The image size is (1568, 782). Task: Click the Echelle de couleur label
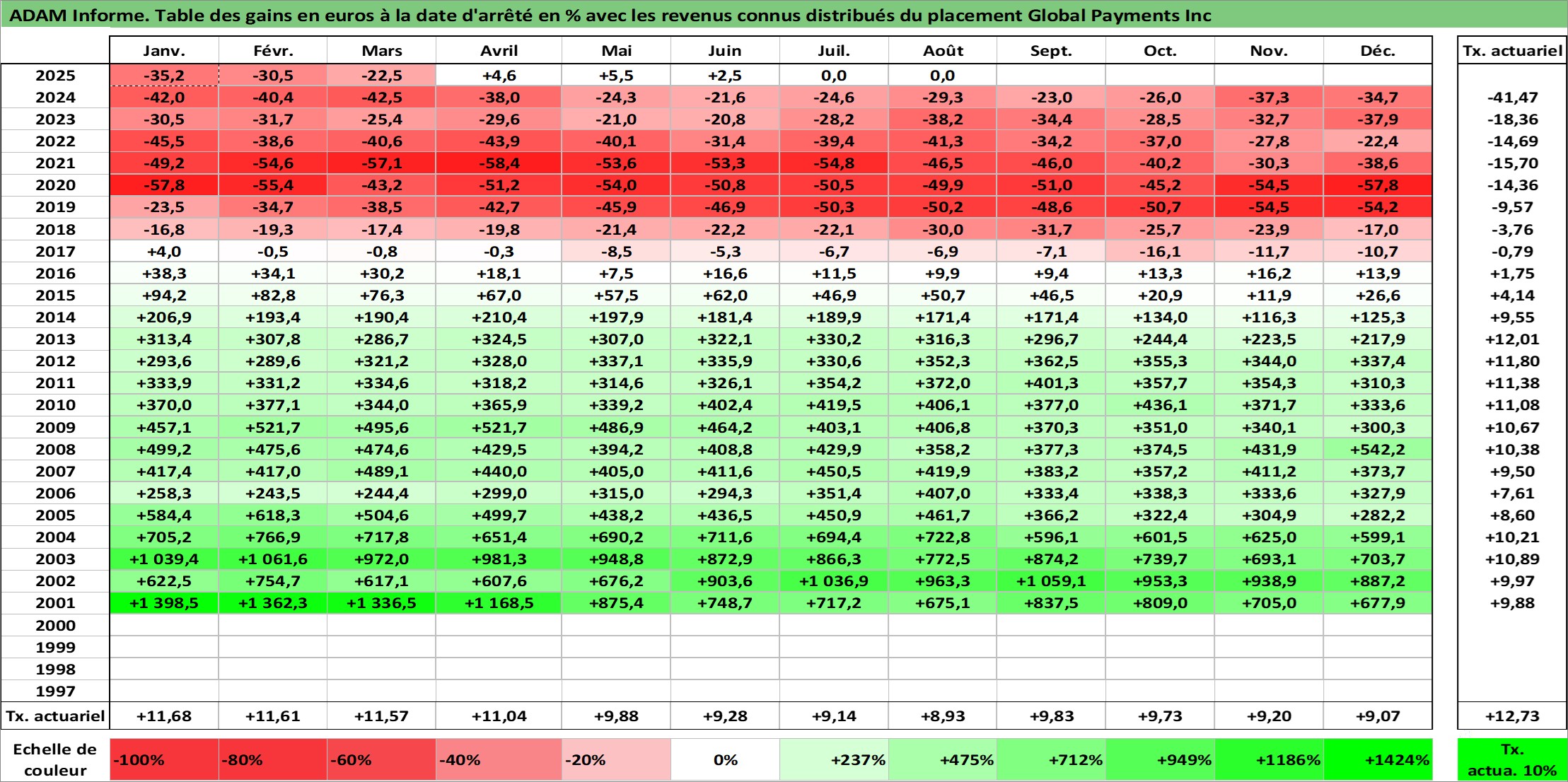[55, 760]
